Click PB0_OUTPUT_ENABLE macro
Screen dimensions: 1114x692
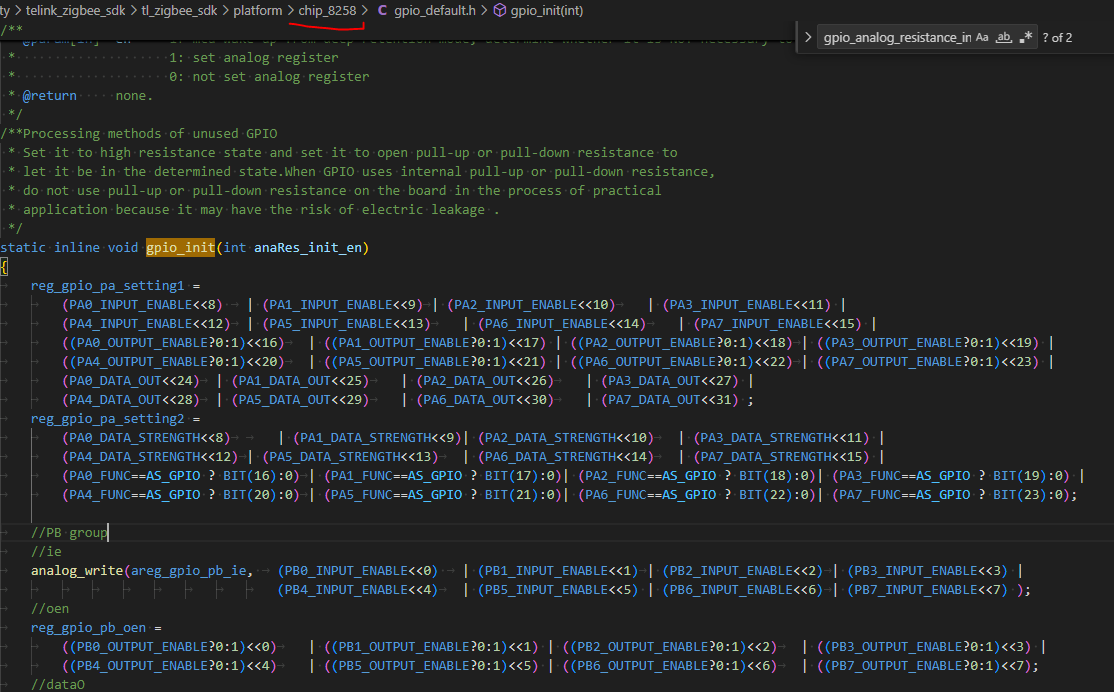[x=142, y=647]
